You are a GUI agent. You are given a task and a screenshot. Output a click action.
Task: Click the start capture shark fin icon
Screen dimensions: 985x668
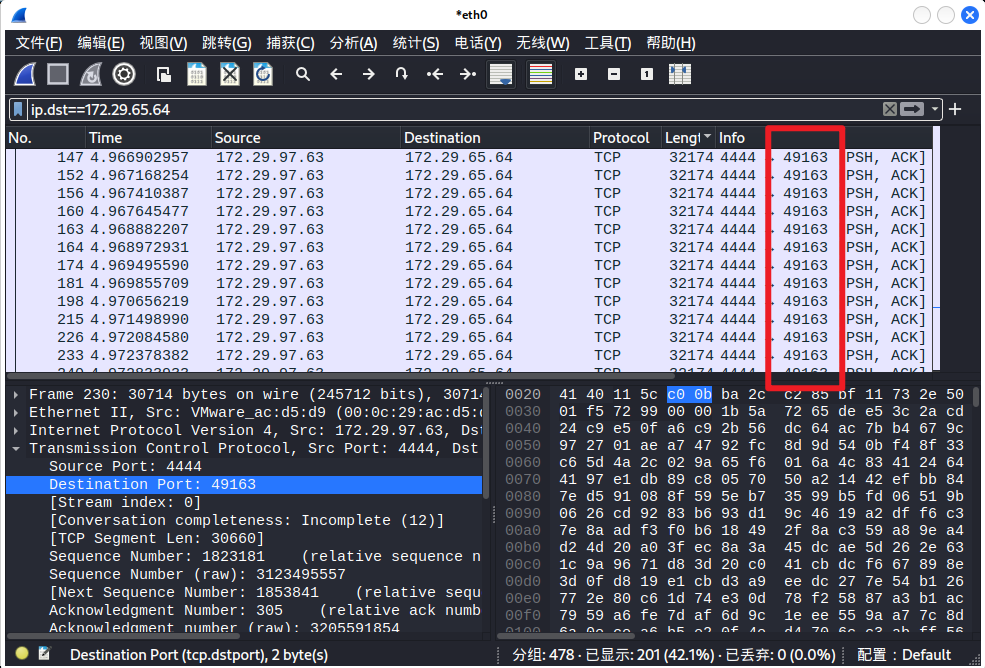(x=25, y=74)
